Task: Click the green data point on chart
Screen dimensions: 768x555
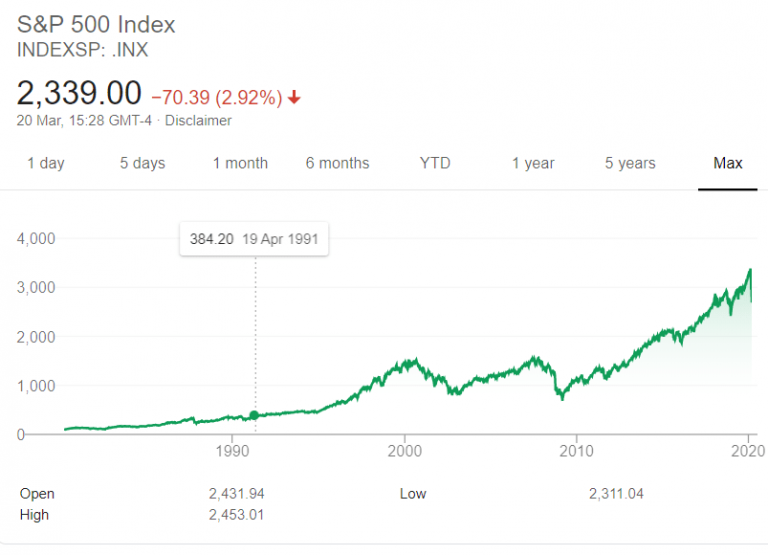Action: (255, 415)
